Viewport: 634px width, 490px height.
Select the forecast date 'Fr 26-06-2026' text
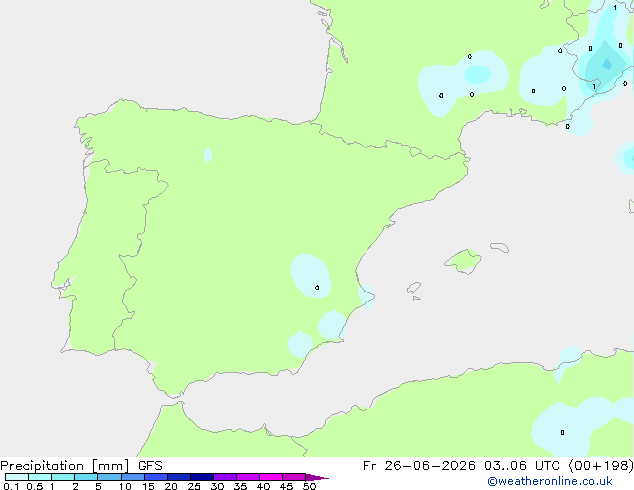[x=419, y=466]
